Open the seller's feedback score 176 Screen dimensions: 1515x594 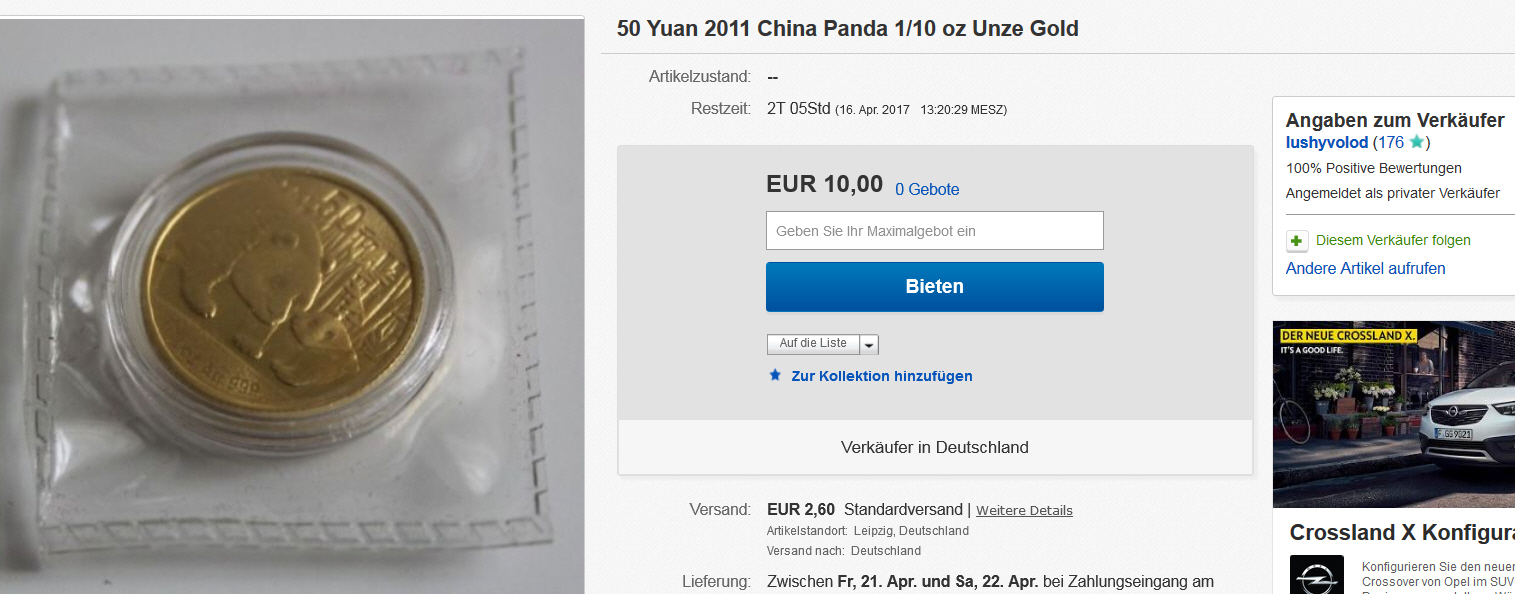coord(1391,143)
